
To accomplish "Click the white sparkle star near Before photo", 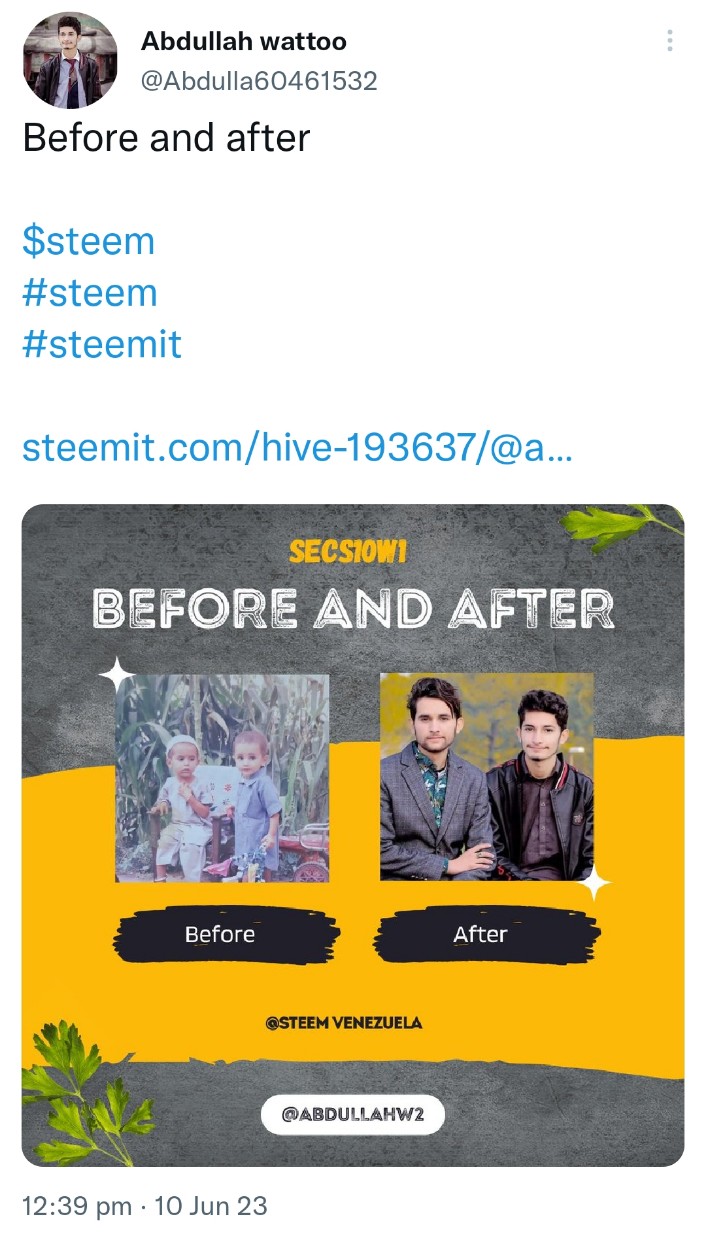I will pyautogui.click(x=116, y=675).
